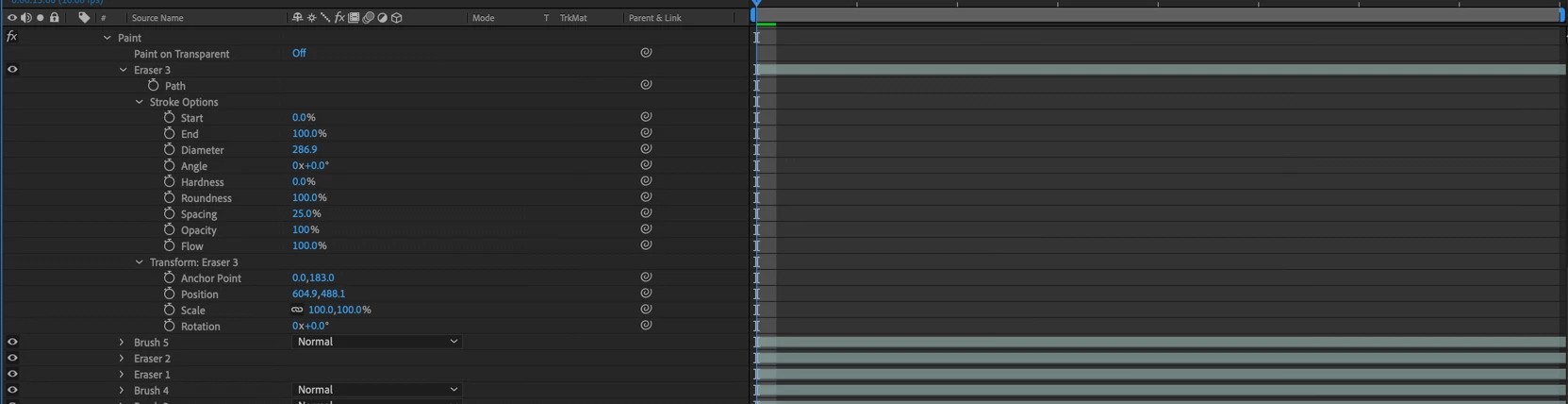This screenshot has width=1568, height=404.
Task: Expand the Brush 4 group
Action: click(122, 390)
